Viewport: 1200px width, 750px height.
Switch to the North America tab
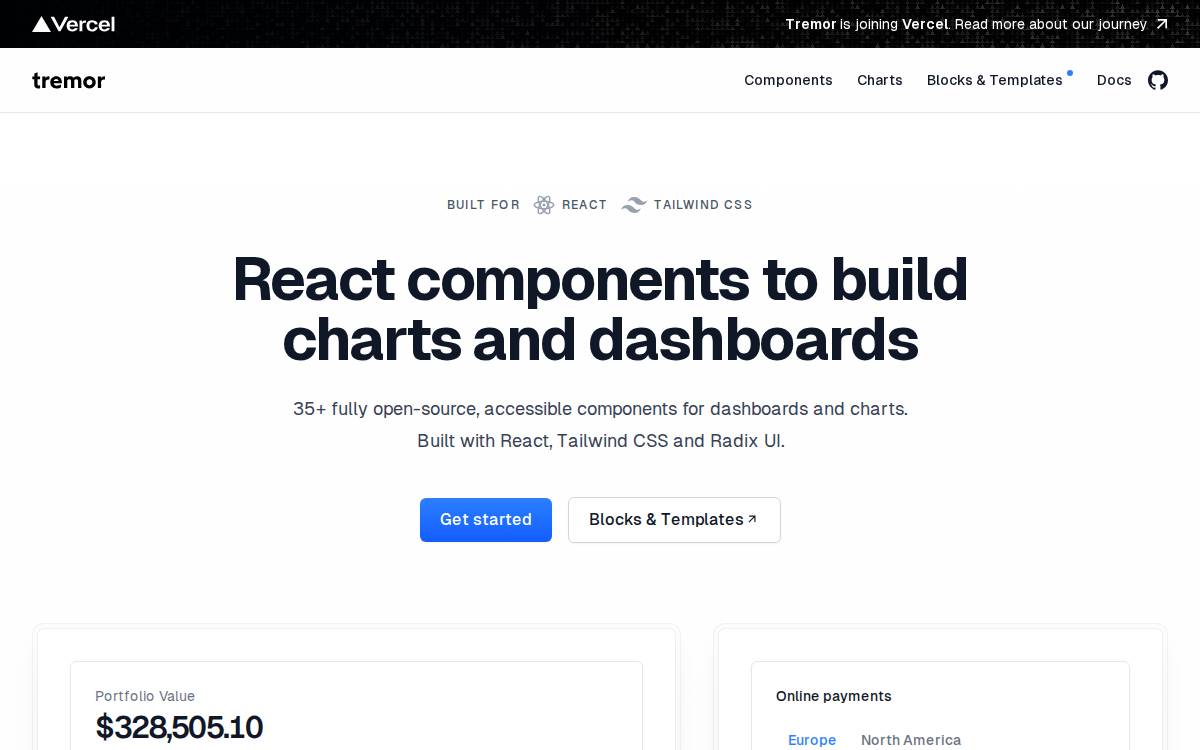tap(911, 740)
